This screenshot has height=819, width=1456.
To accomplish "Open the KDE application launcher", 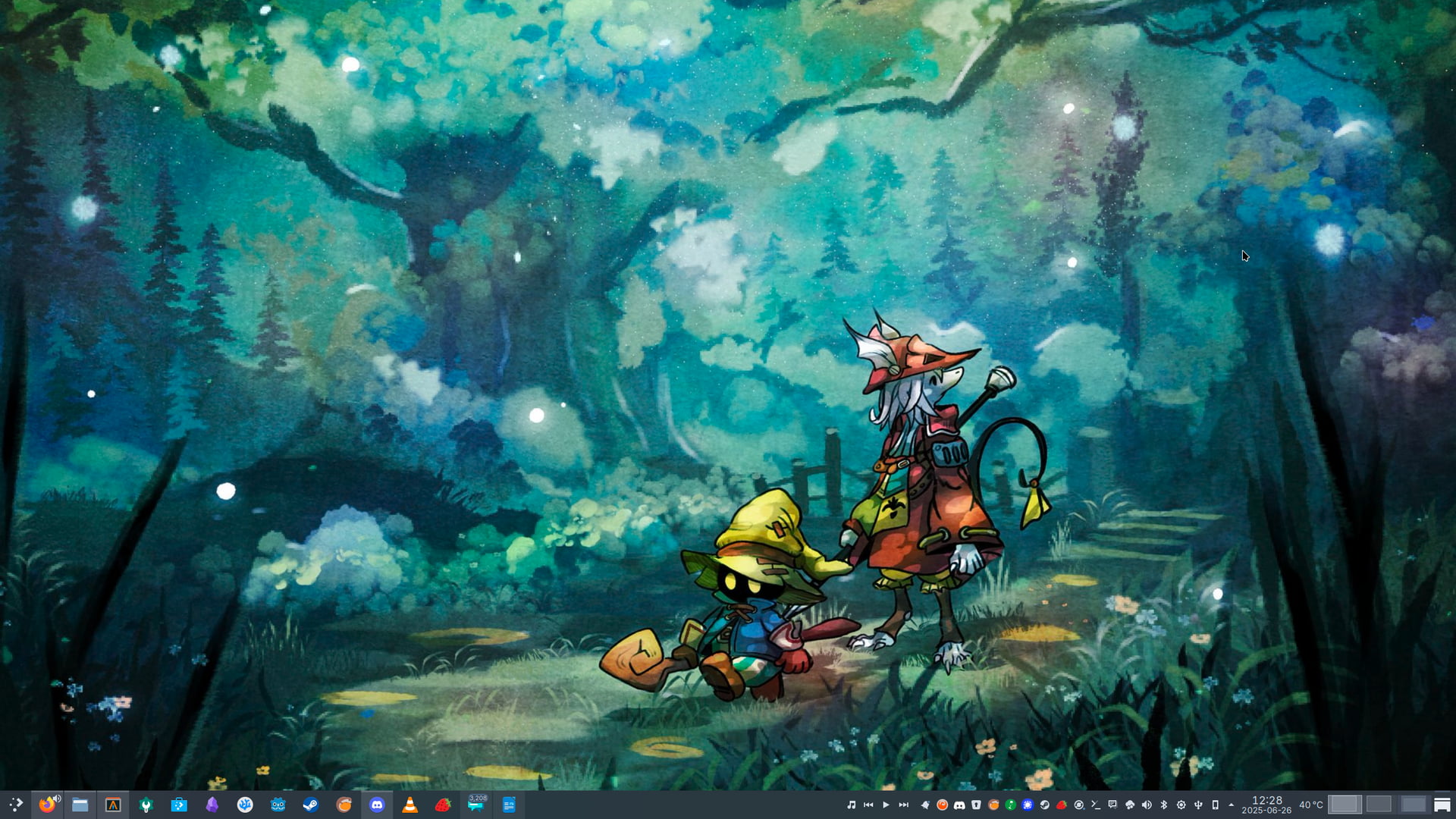I will 15,805.
